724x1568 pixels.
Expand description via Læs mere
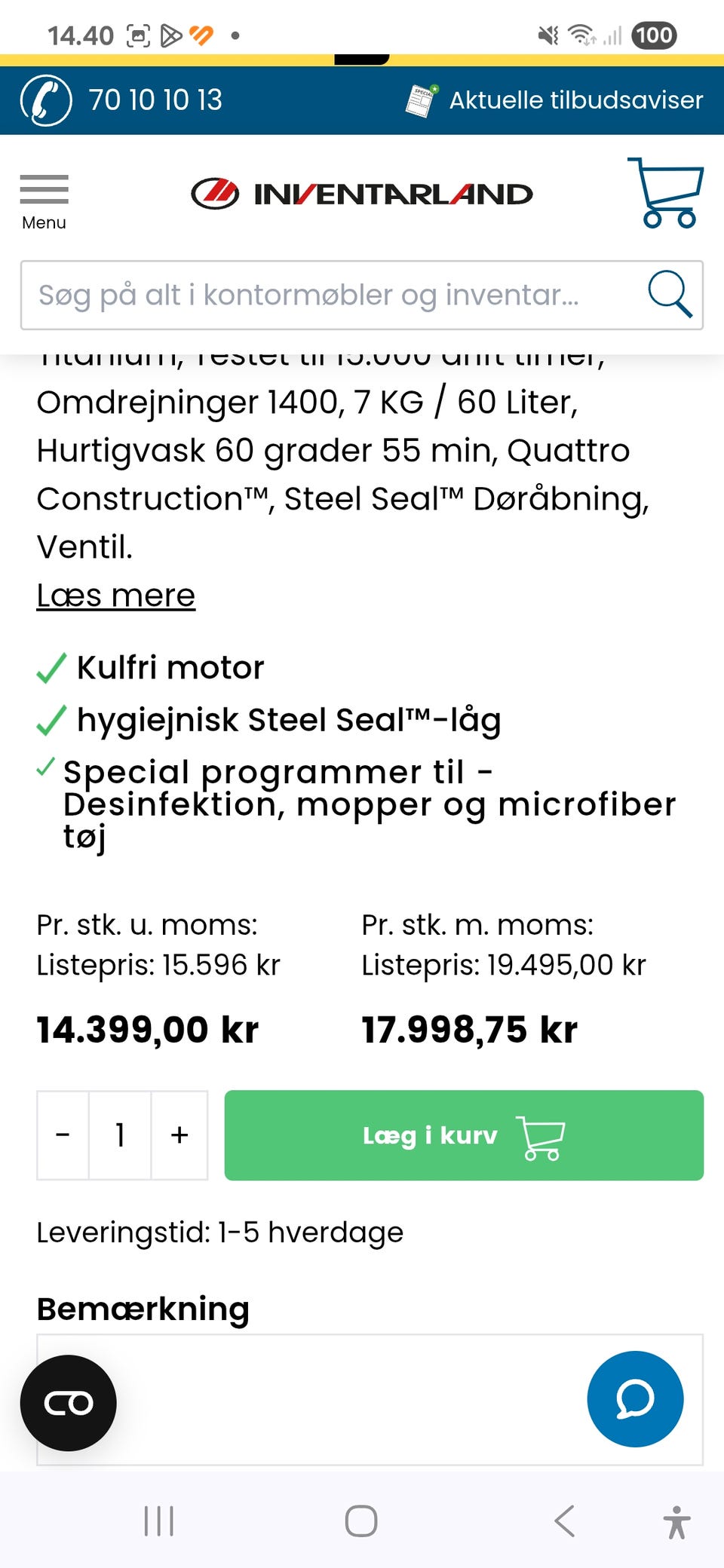point(116,596)
